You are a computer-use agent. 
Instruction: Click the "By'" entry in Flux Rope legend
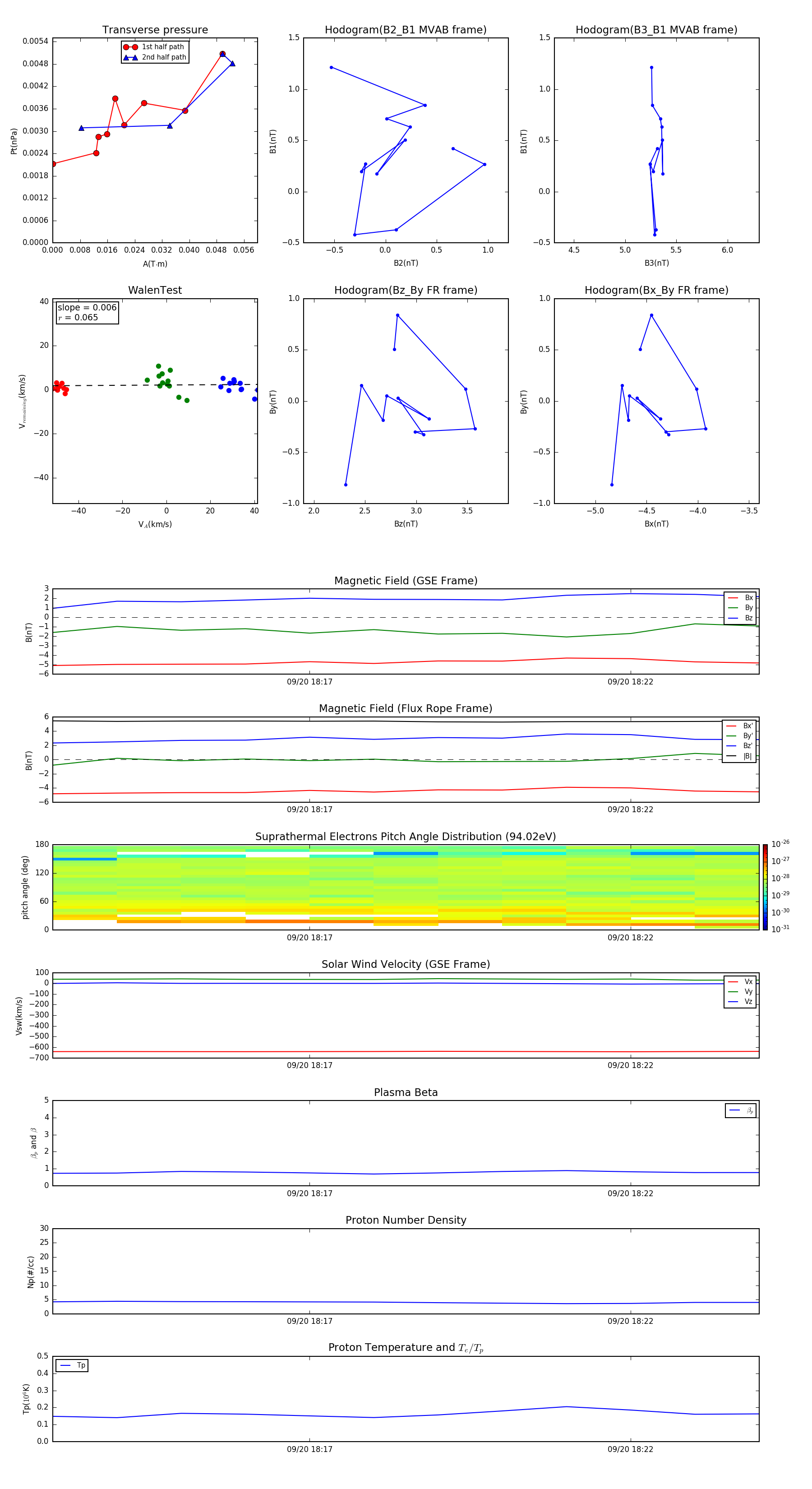pyautogui.click(x=739, y=736)
